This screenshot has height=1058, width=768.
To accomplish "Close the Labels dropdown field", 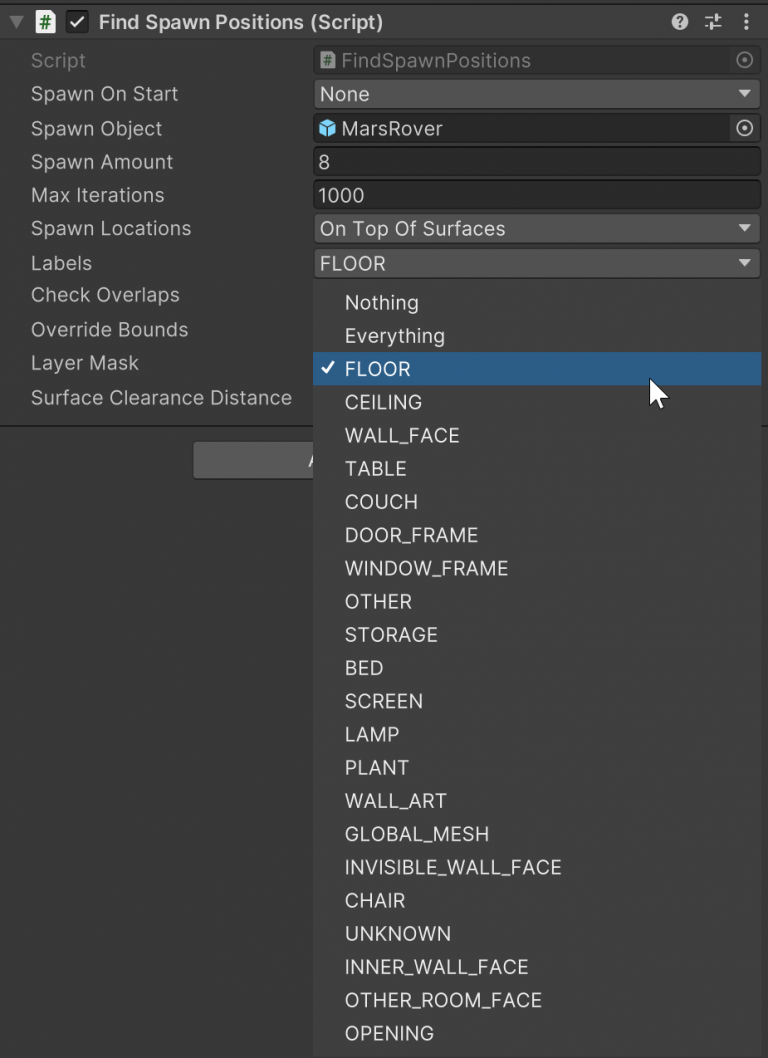I will click(x=537, y=263).
